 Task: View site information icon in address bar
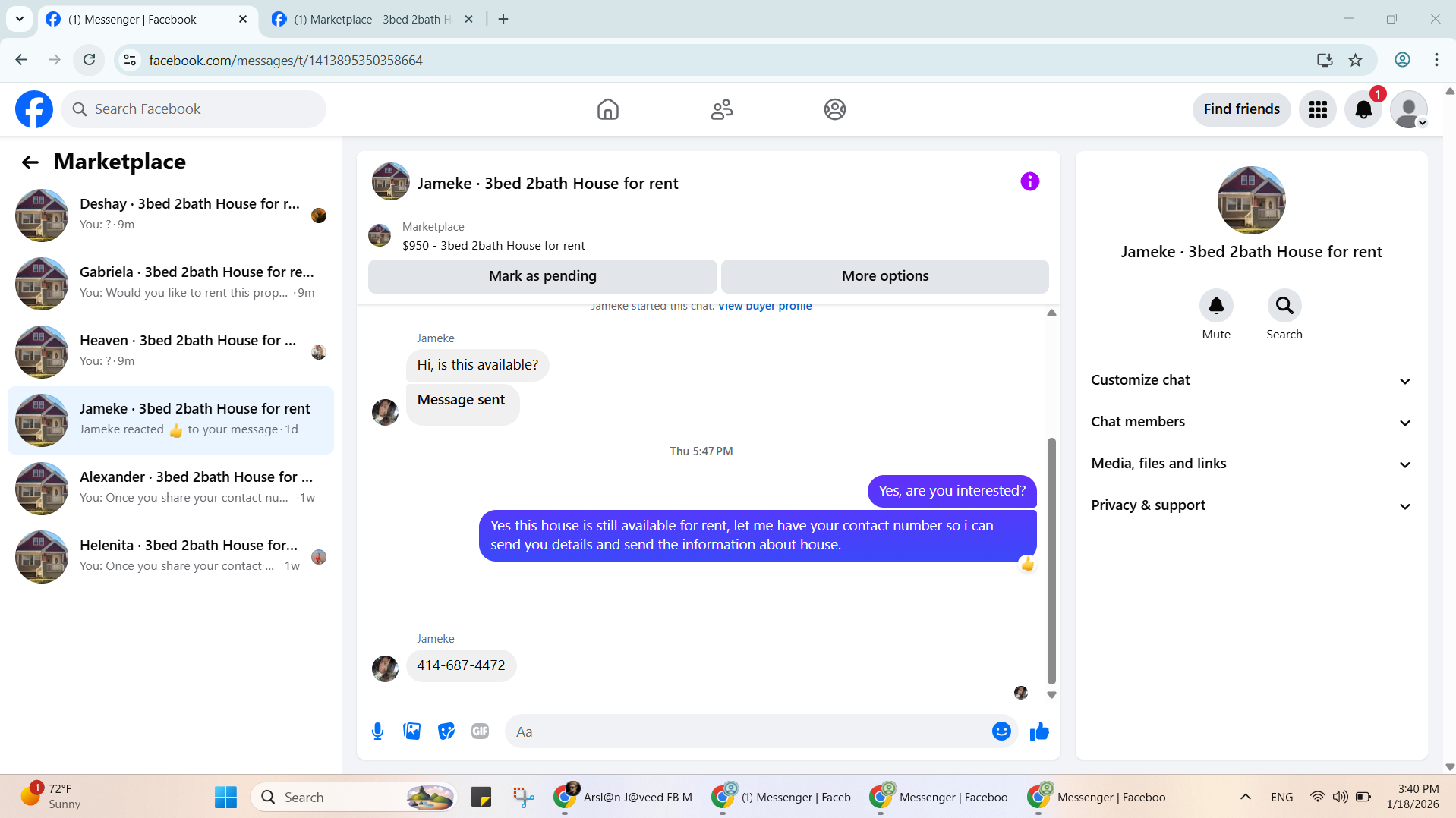point(130,60)
